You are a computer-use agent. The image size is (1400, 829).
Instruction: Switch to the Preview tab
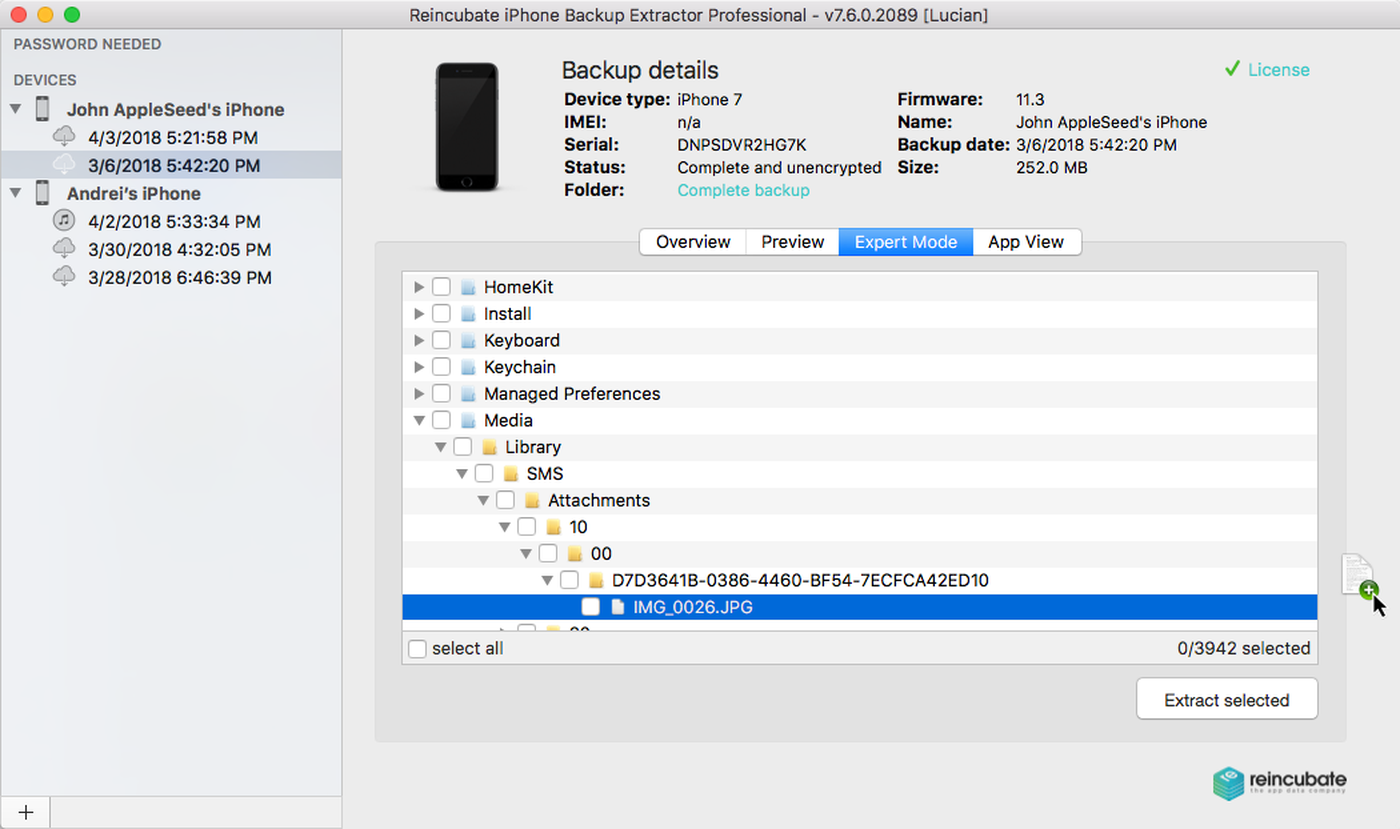pos(793,242)
